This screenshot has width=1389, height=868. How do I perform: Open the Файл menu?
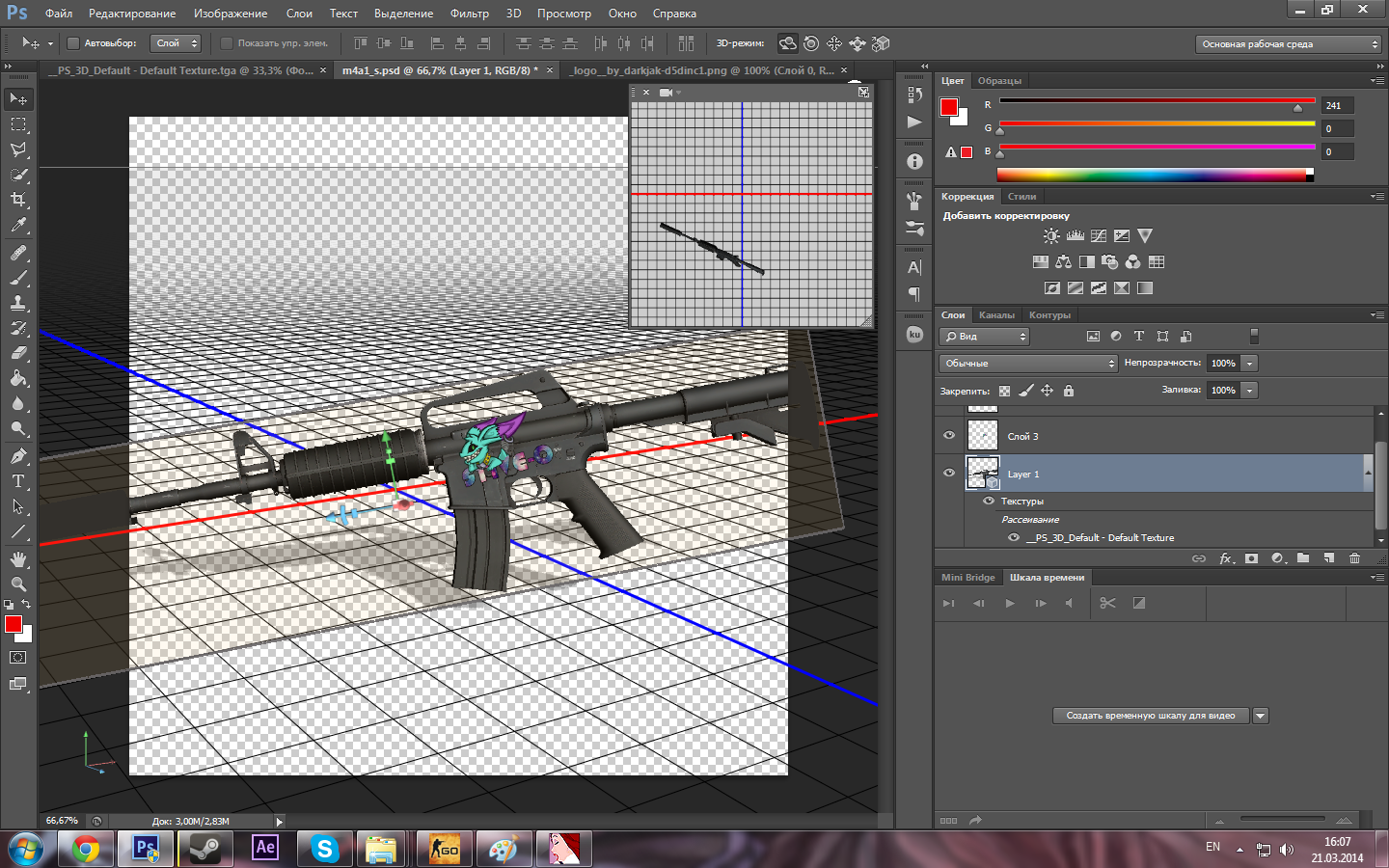(x=59, y=14)
